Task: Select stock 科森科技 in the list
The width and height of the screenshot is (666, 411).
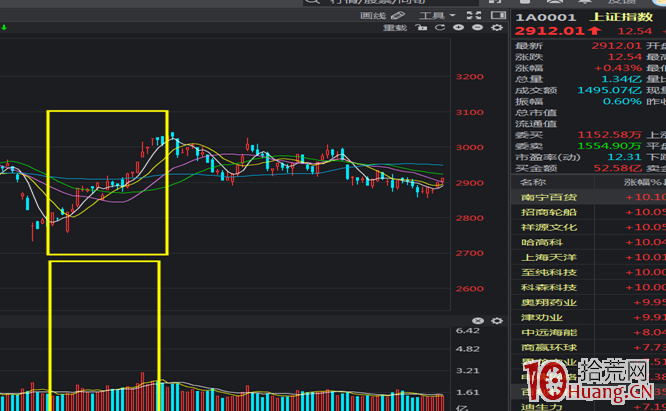Action: (x=549, y=287)
